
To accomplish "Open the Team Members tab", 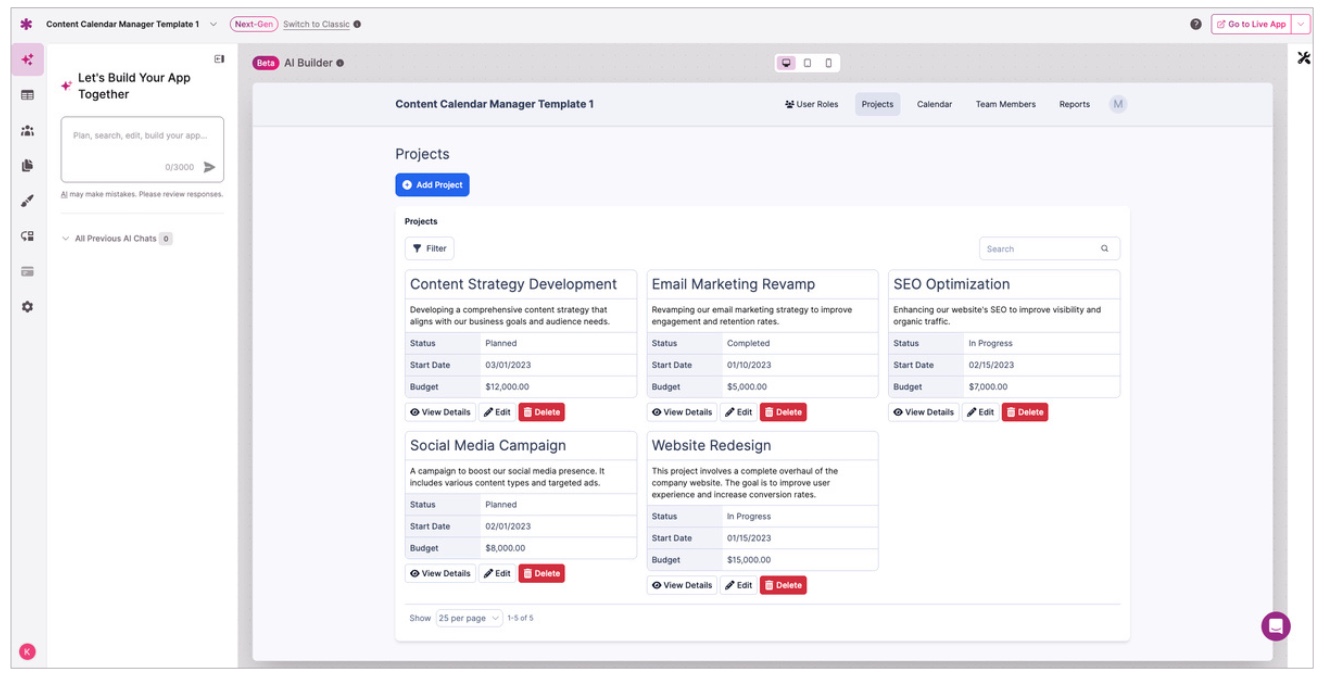I will 1005,104.
